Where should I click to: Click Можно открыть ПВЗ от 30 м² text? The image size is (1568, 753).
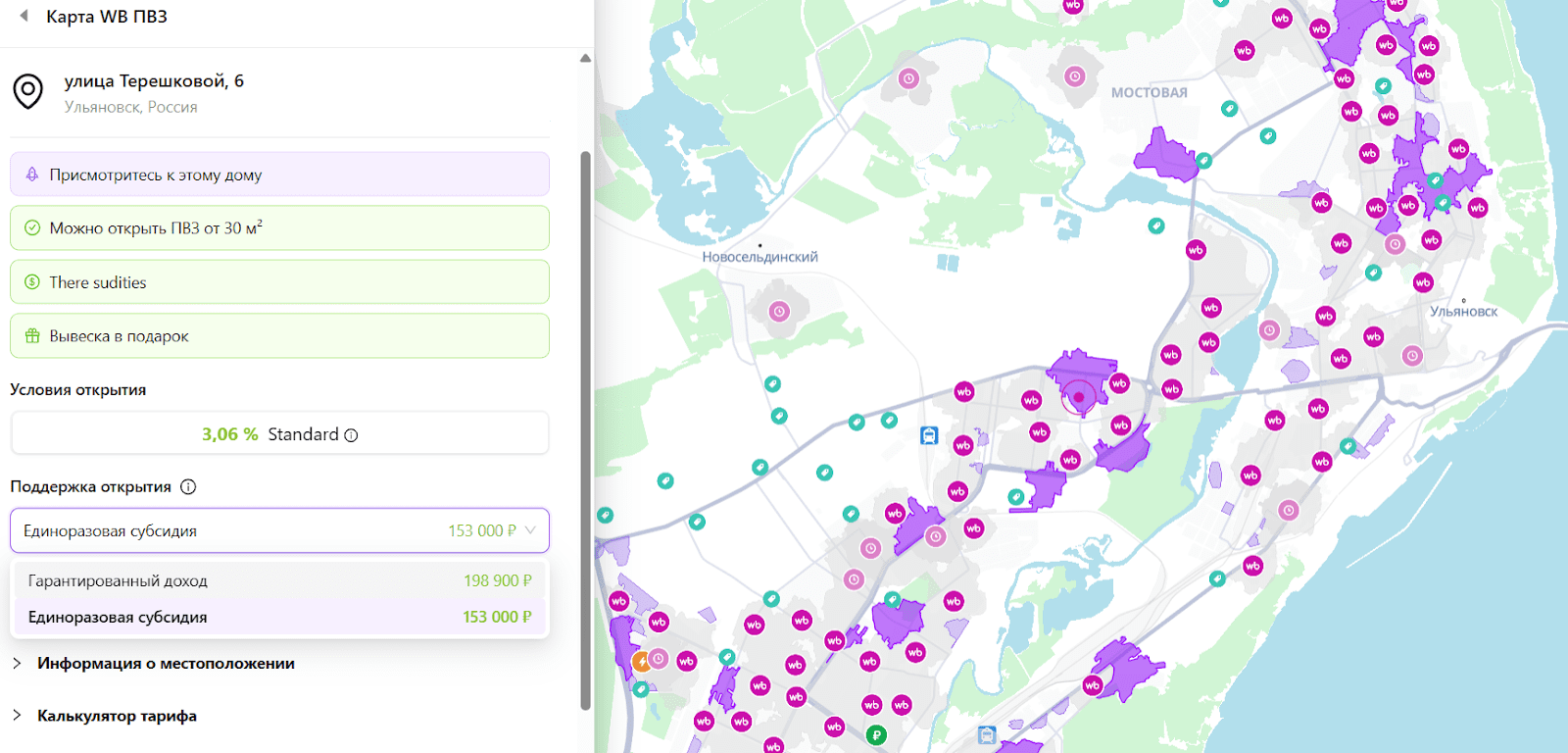(156, 227)
